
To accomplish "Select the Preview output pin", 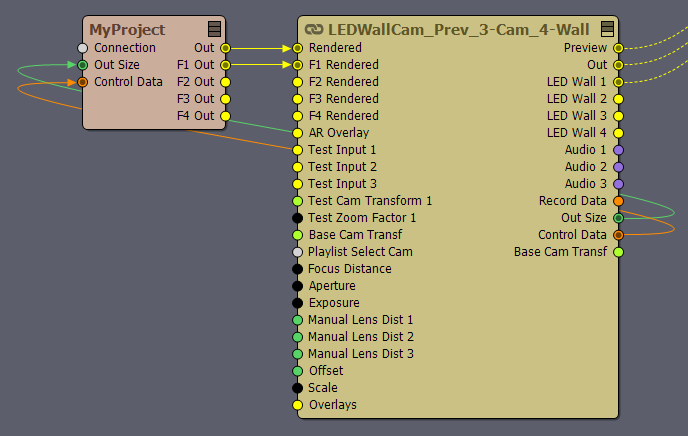I will tap(618, 48).
